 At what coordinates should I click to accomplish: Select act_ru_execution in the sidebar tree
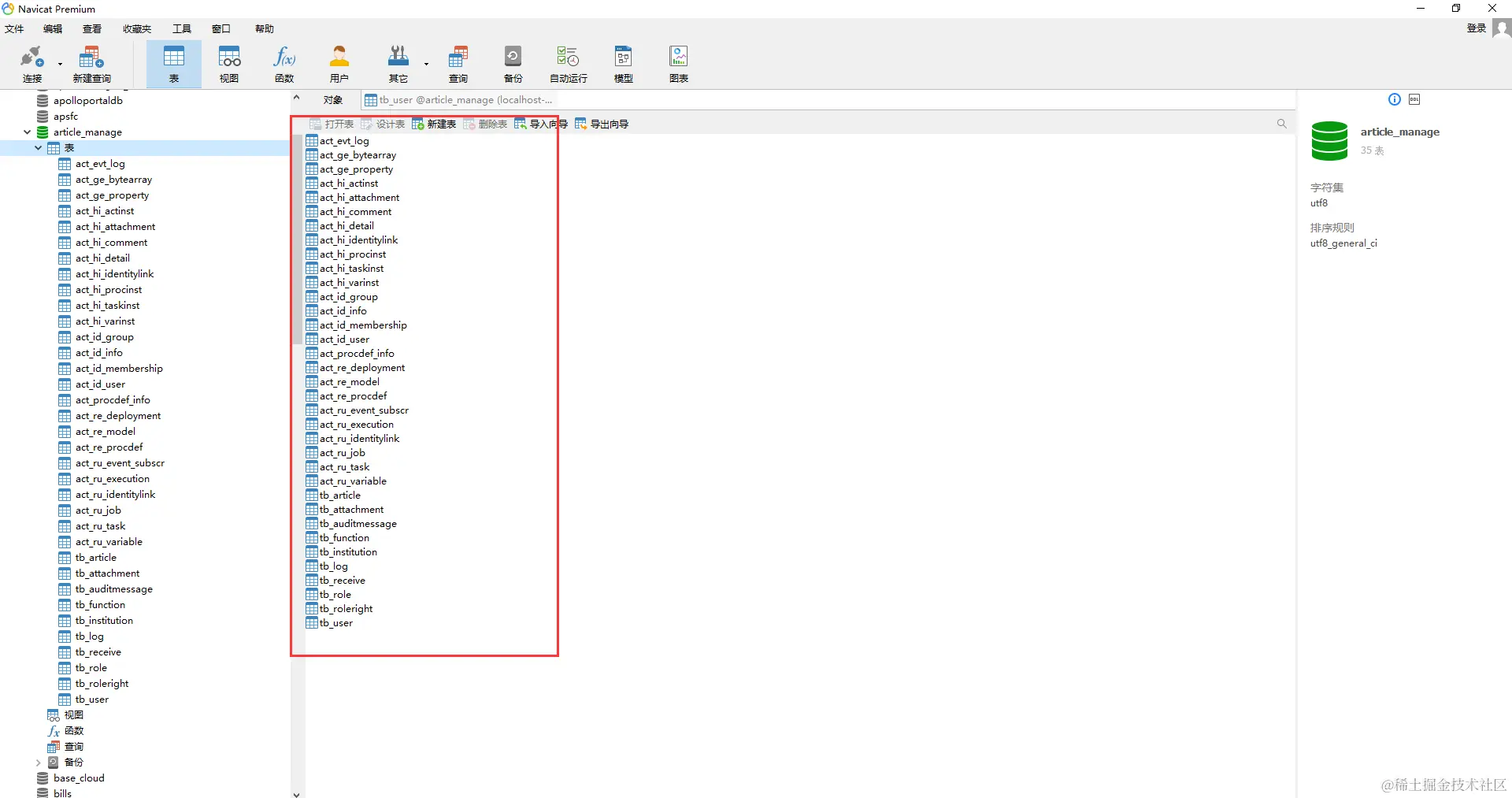point(113,479)
